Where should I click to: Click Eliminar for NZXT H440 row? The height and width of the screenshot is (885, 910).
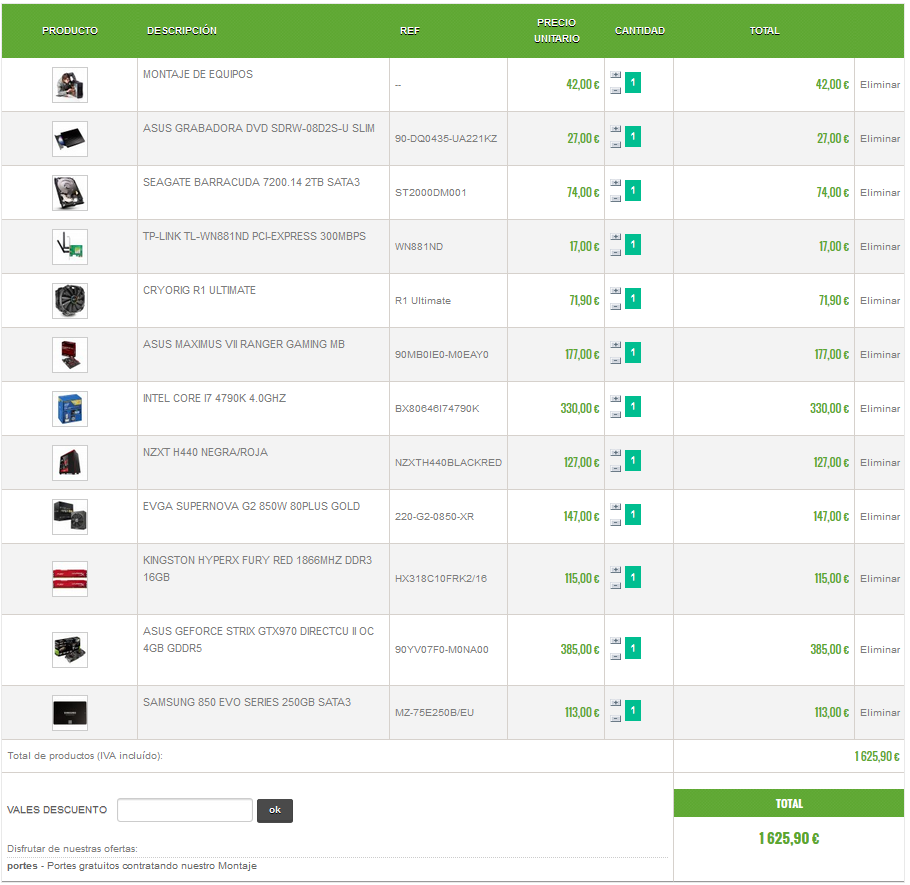click(x=880, y=463)
